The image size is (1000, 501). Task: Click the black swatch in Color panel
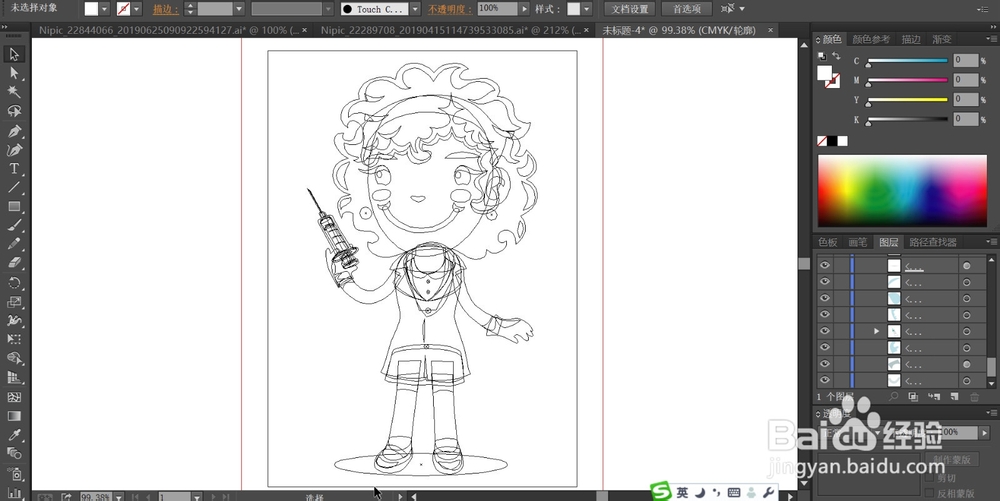(832, 141)
